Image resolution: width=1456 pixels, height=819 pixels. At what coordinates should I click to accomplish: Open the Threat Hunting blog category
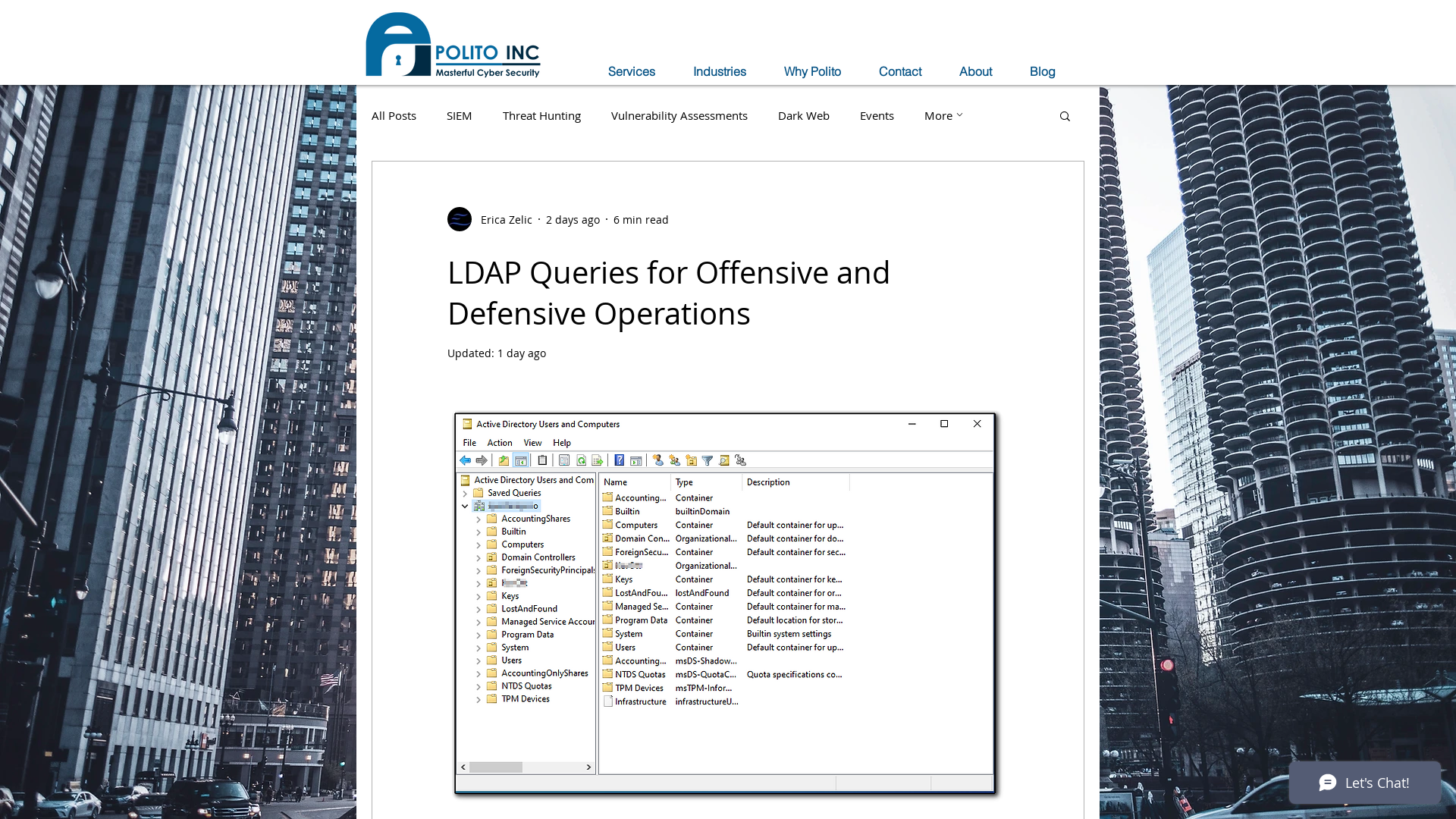coord(541,115)
